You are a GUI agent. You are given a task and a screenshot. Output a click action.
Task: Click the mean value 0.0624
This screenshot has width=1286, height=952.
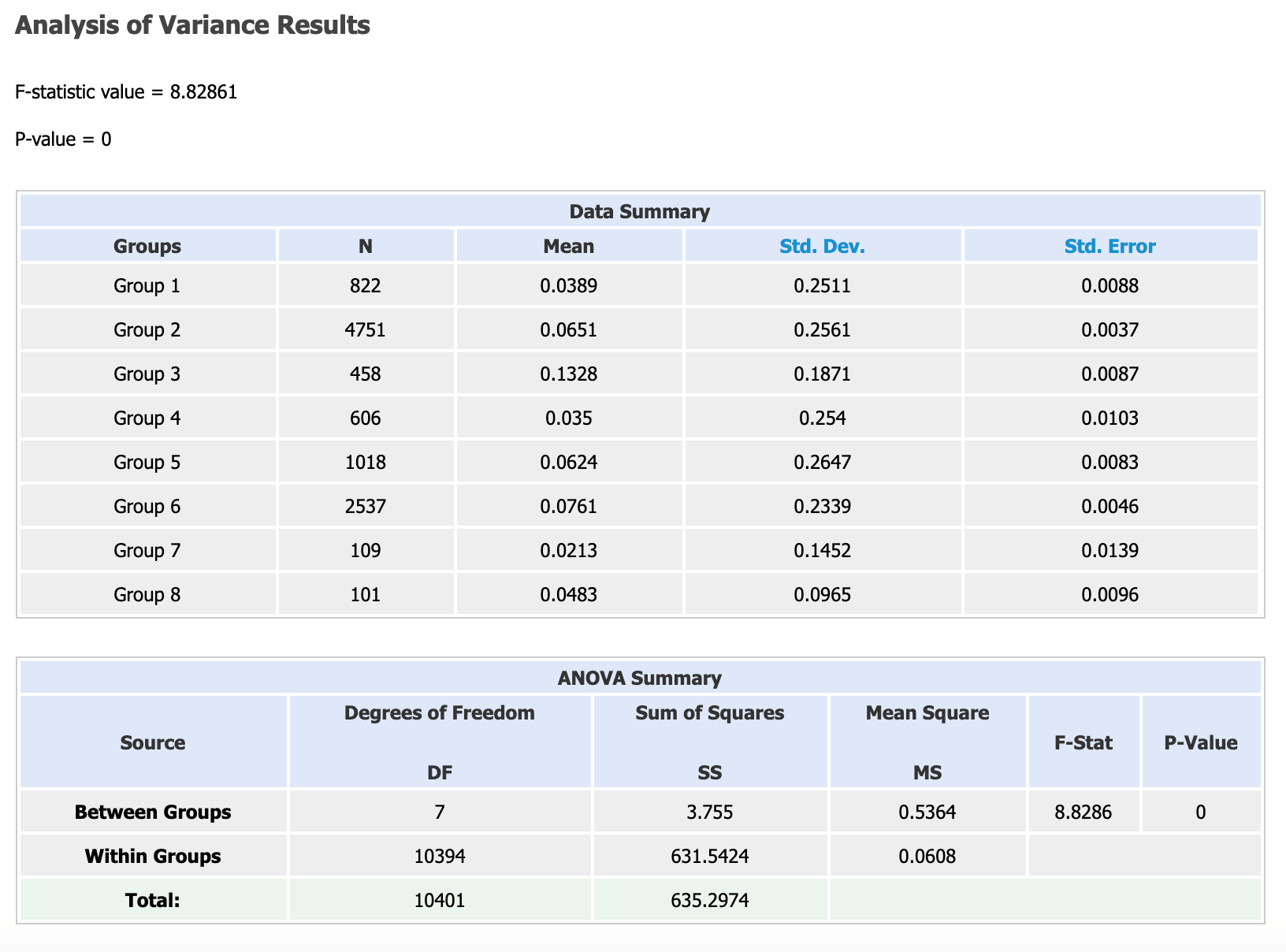[x=569, y=462]
